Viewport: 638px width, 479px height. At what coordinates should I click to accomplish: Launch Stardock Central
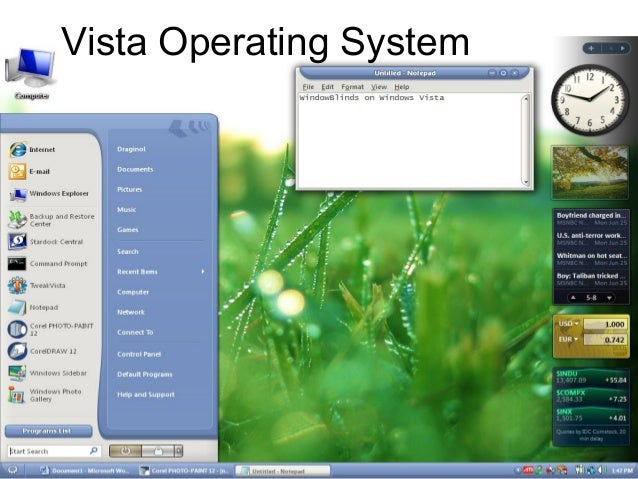(x=46, y=242)
